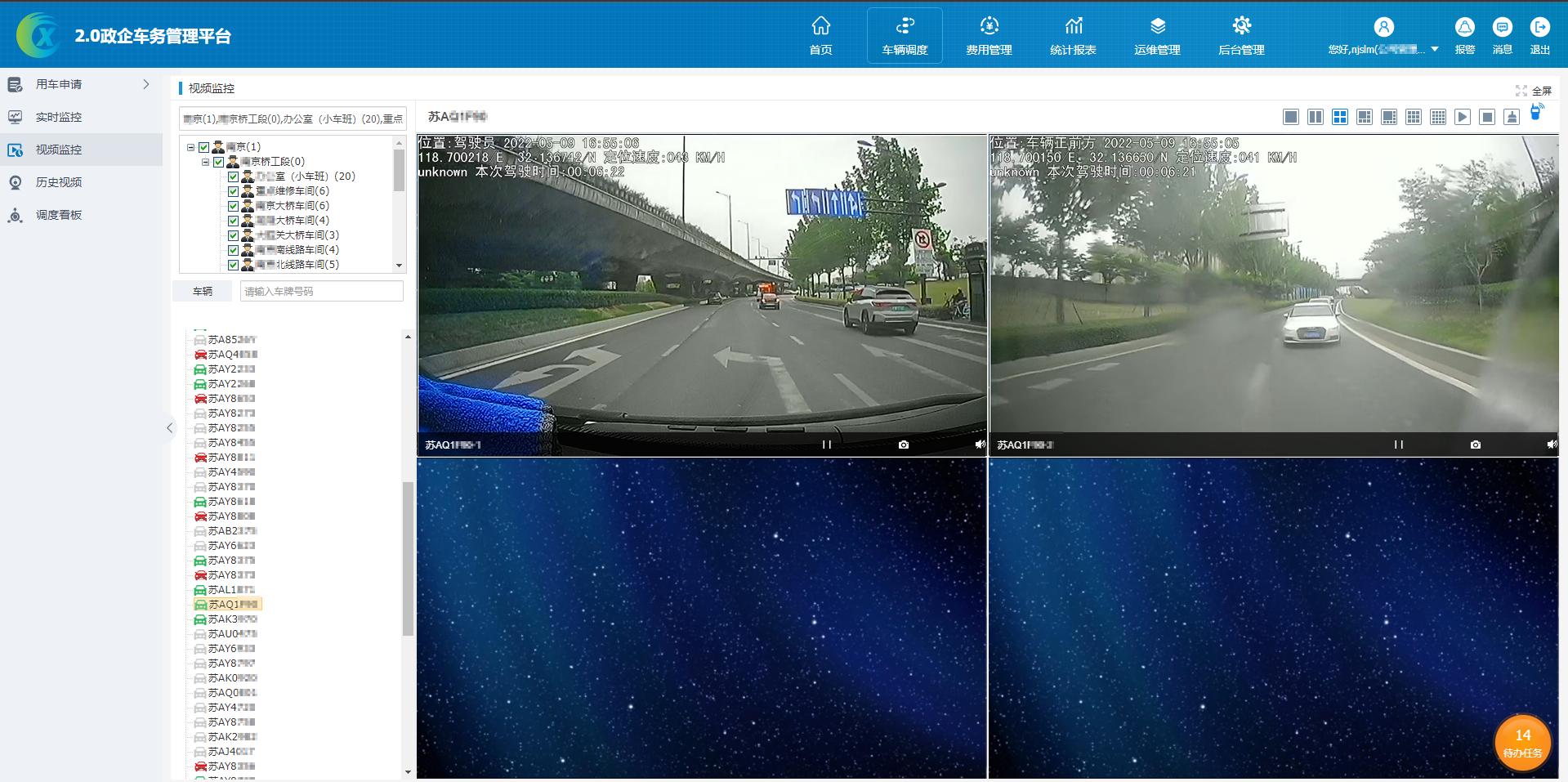Click the play all videos icon

[x=1463, y=117]
